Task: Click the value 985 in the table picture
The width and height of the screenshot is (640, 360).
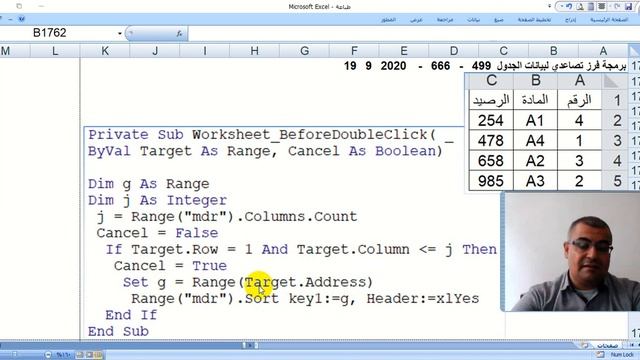Action: 491,181
